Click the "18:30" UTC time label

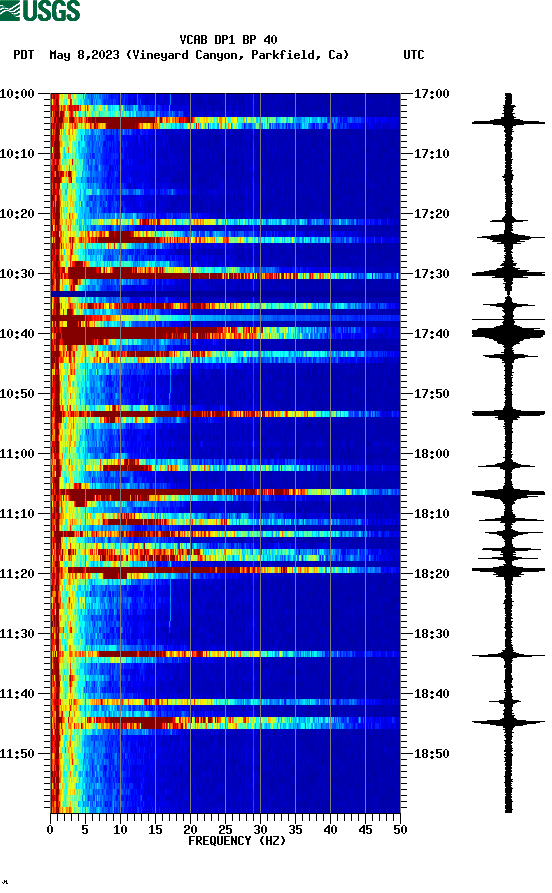431,634
